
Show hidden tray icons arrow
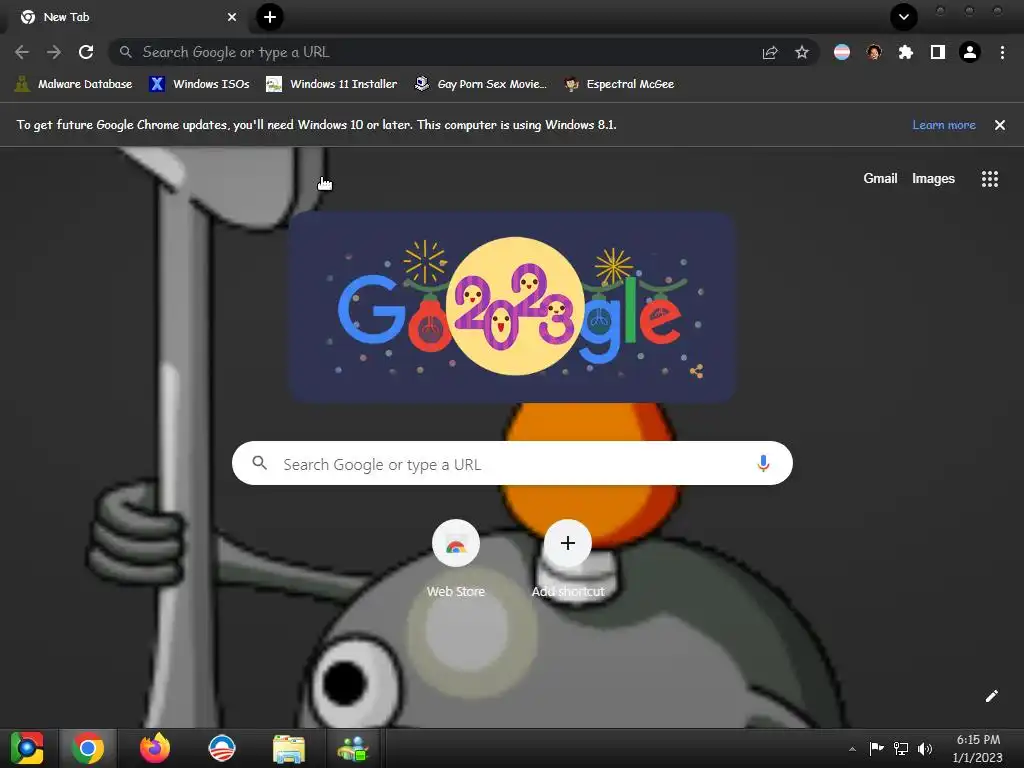click(852, 749)
